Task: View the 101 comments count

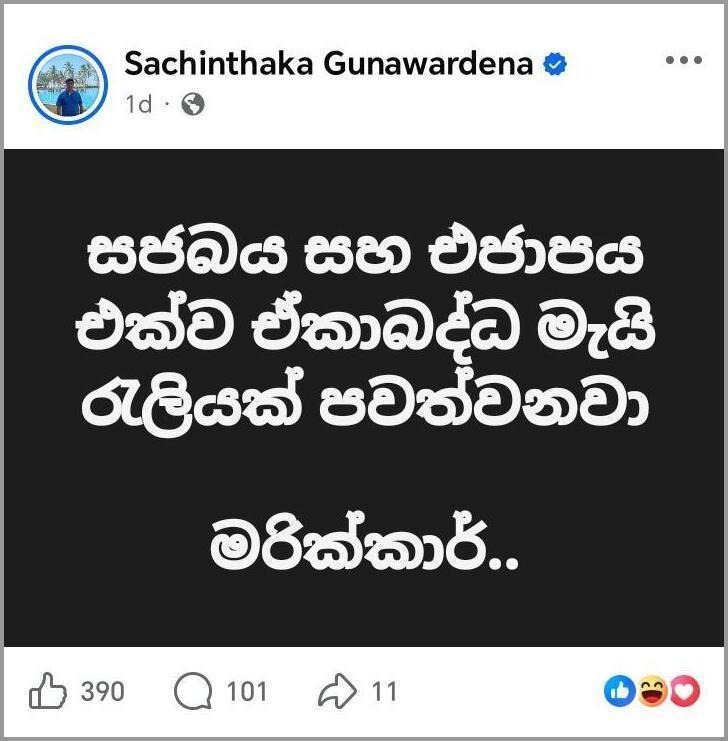Action: pos(247,691)
